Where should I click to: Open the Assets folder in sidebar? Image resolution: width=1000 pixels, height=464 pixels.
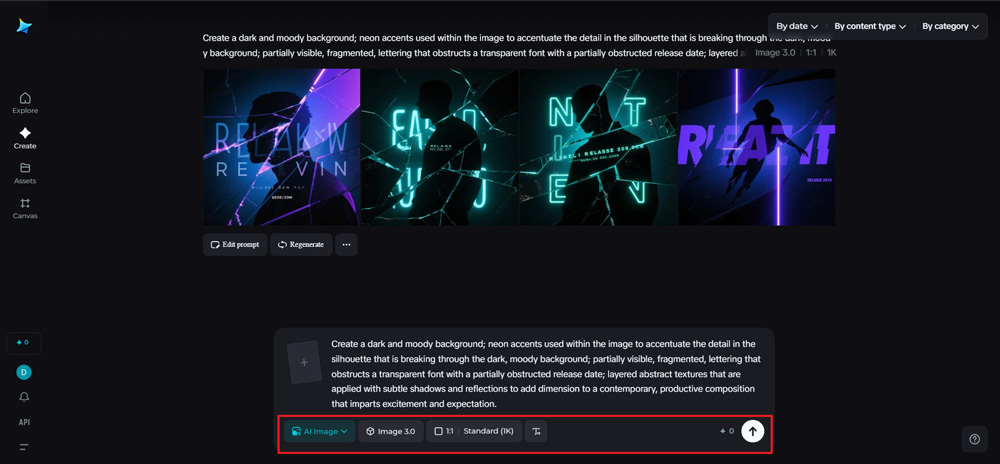click(25, 173)
